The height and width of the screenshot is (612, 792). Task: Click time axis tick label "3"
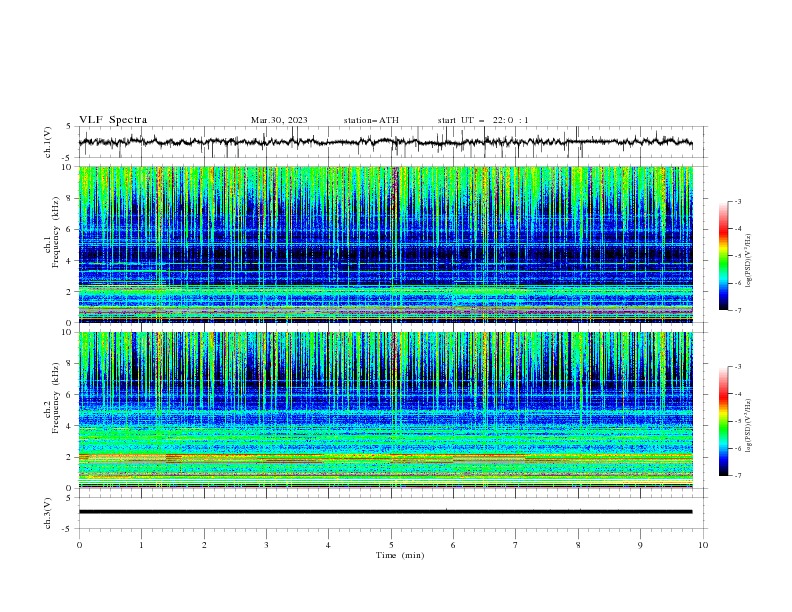click(266, 545)
